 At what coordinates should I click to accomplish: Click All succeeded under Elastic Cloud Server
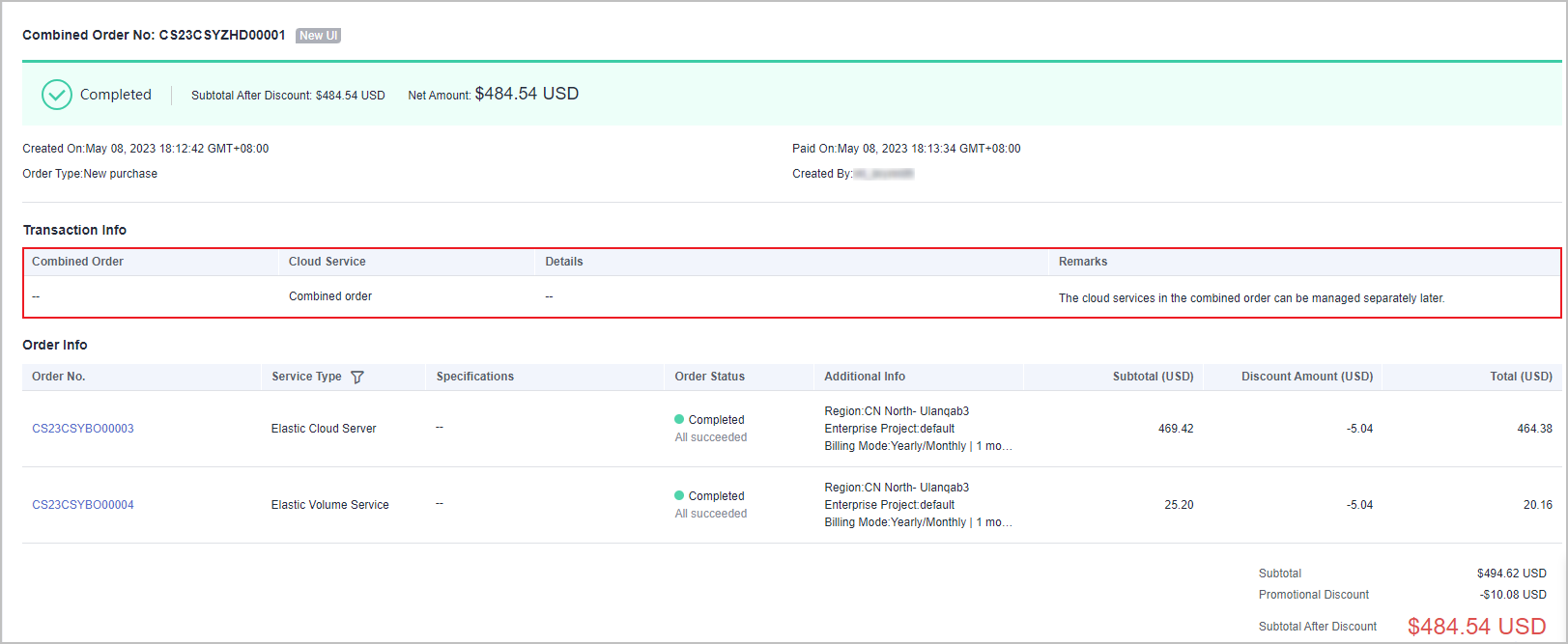click(711, 437)
